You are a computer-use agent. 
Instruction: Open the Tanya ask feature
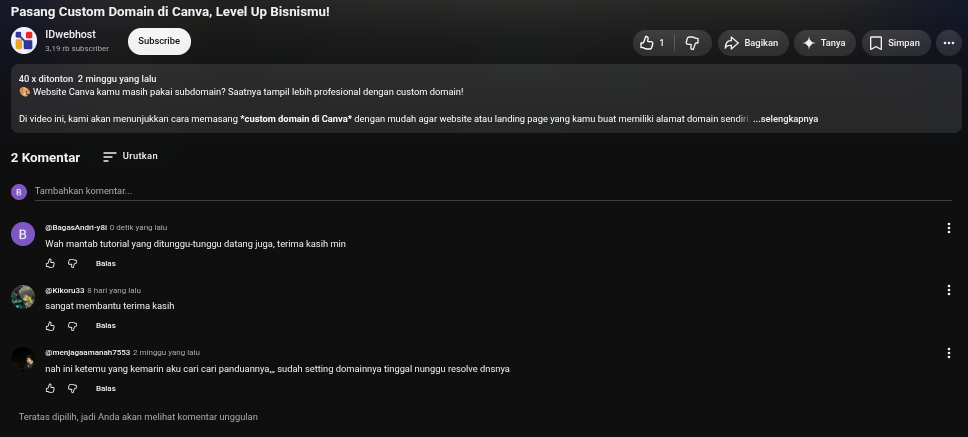click(825, 43)
